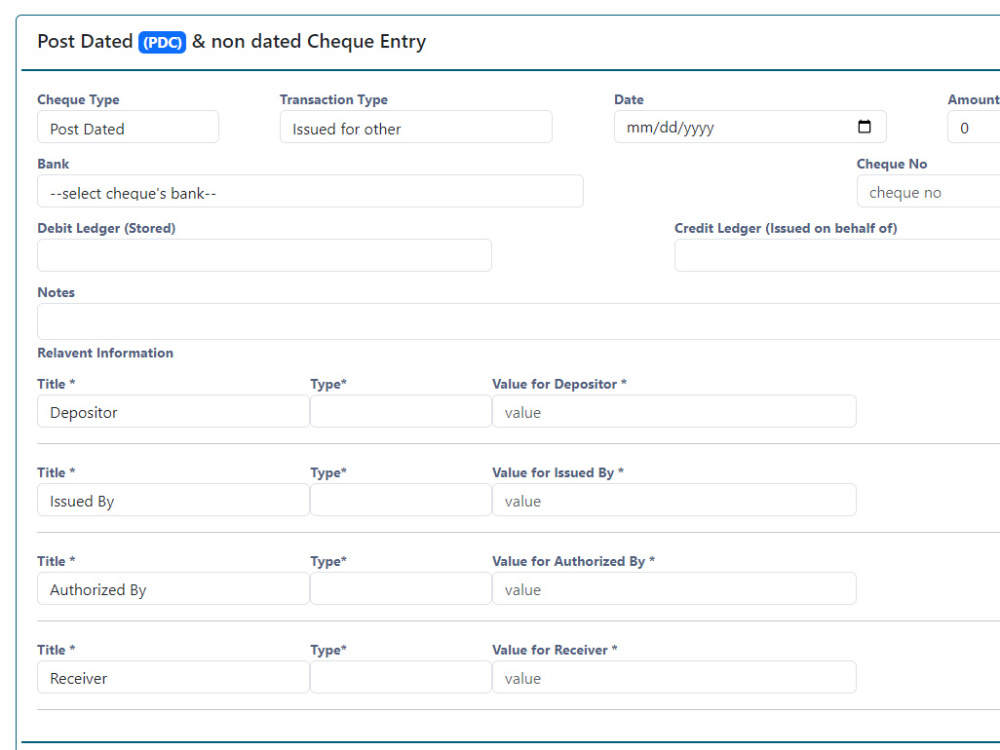Open the calendar picker icon in Date field
1000x750 pixels.
(x=864, y=126)
